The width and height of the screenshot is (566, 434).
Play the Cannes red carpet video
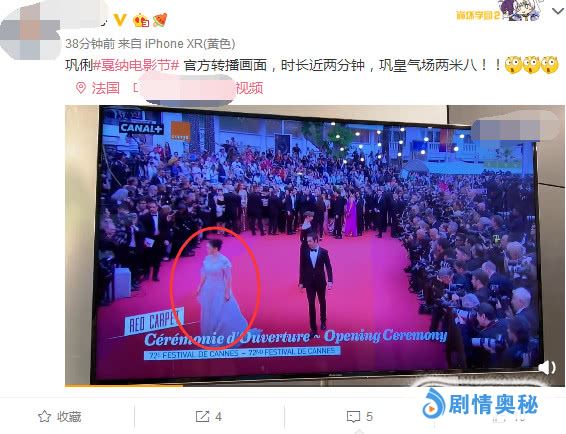point(315,246)
